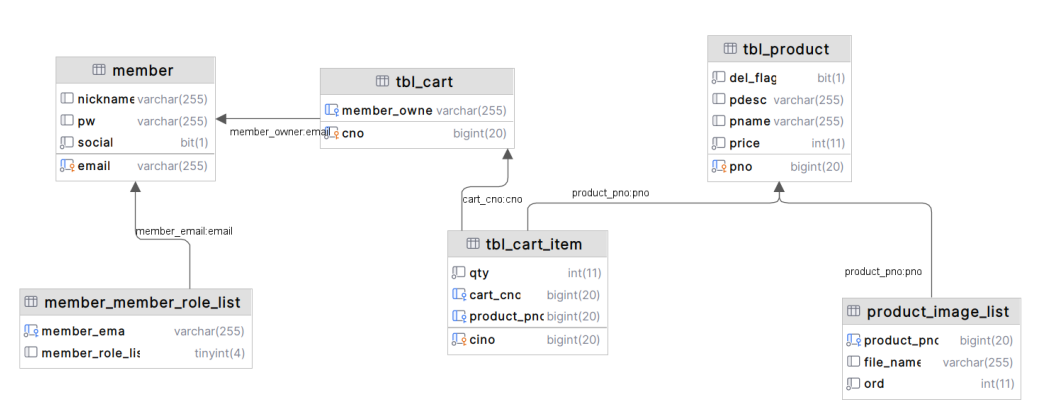Click the column icon next to del_flag
The height and width of the screenshot is (416, 1043).
(718, 78)
